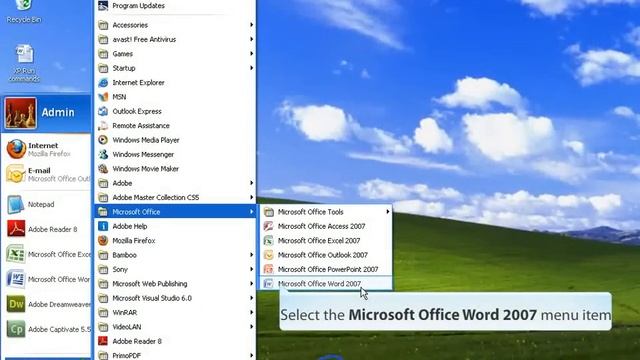Launch Adobe Reader 8 from recent programs
The height and width of the screenshot is (360, 640).
tap(47, 229)
